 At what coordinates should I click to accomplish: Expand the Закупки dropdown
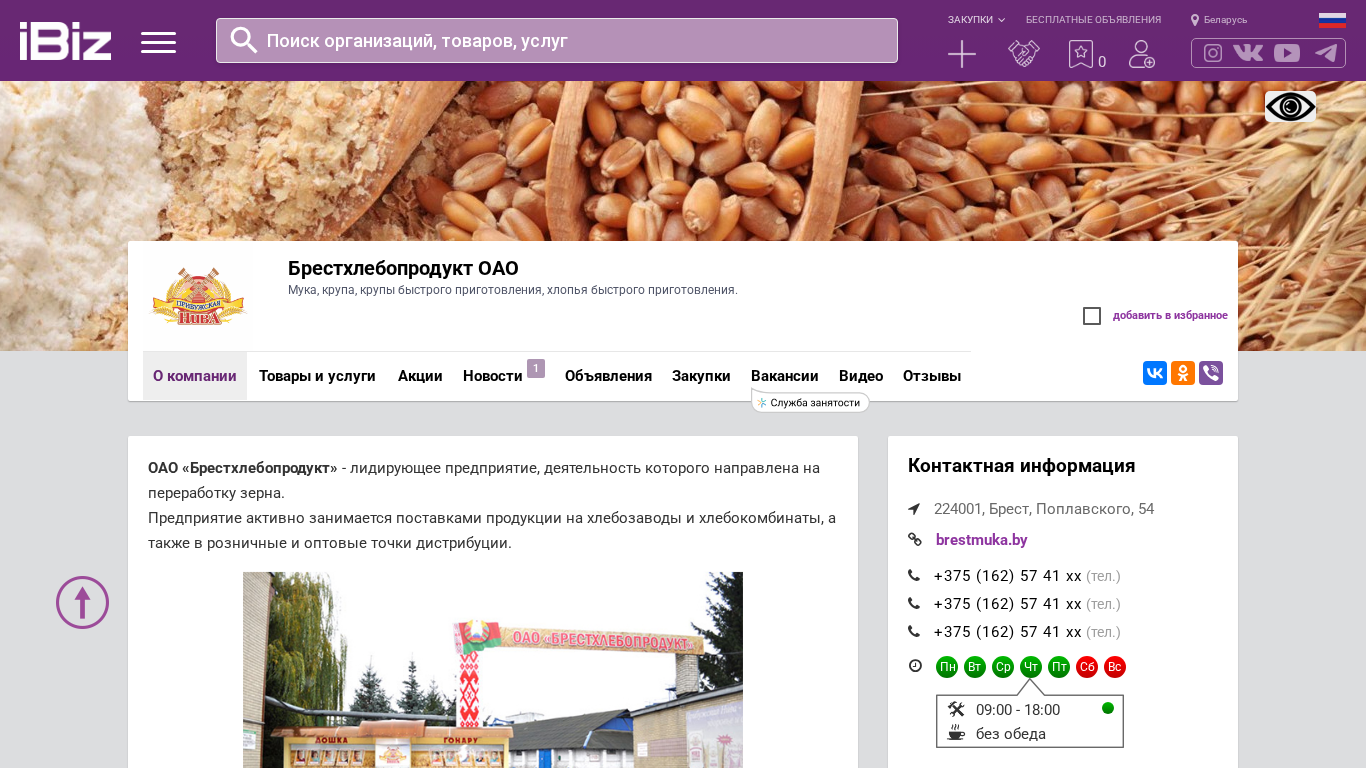point(976,20)
